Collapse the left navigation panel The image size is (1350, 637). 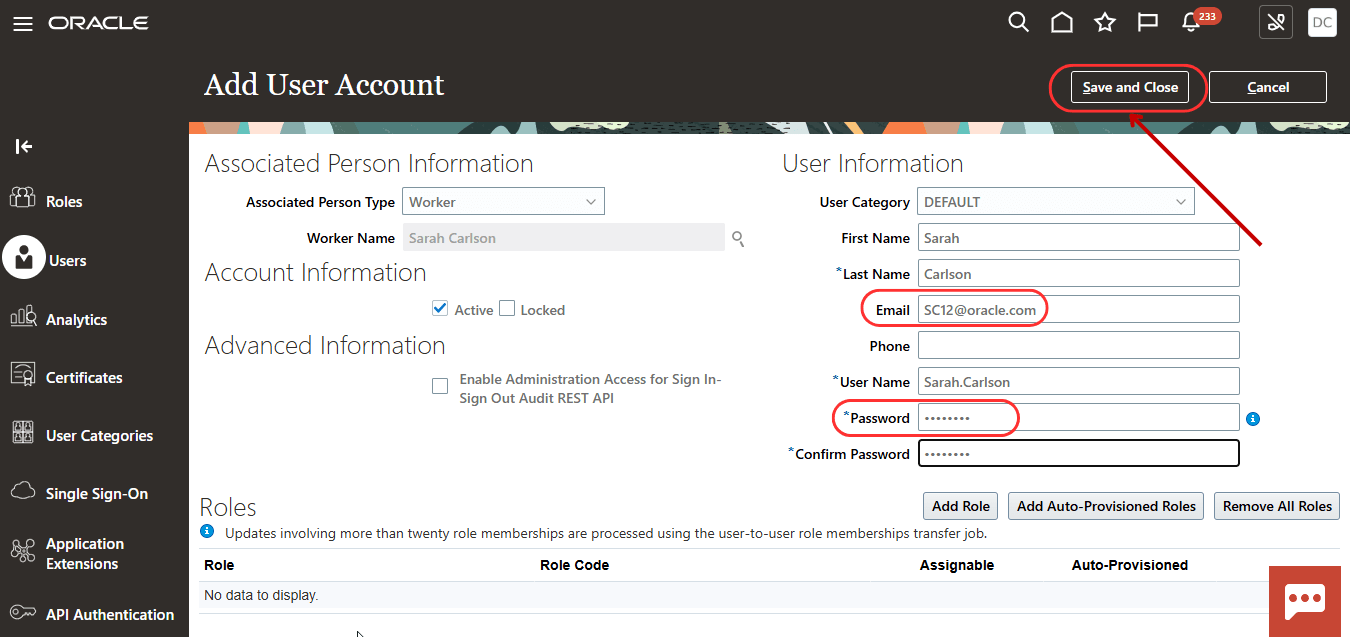[23, 146]
